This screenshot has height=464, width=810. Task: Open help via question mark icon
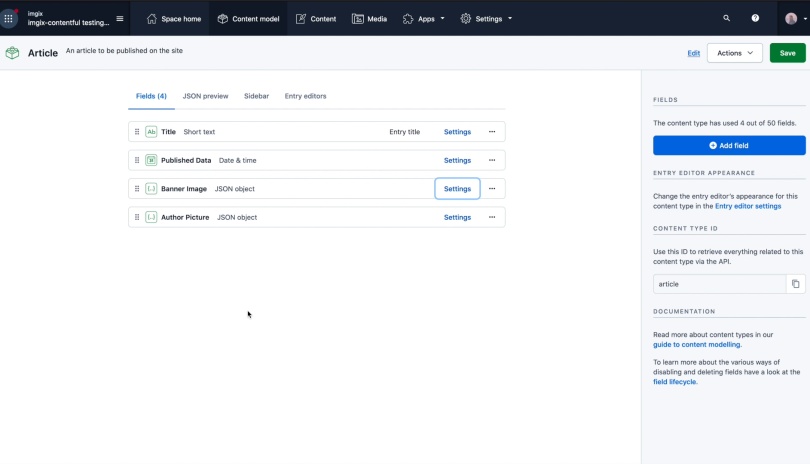coord(755,18)
